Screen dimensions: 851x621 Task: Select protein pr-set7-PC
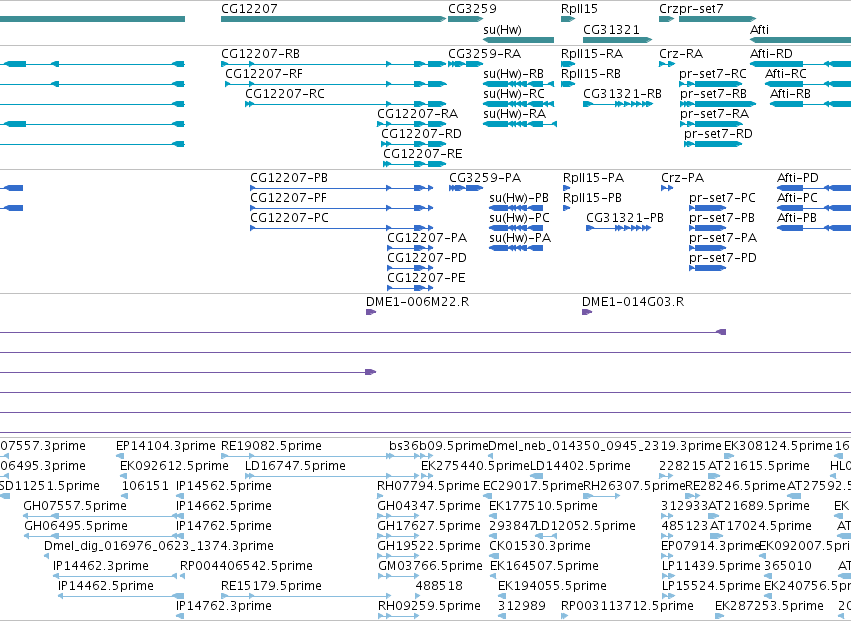(x=708, y=208)
